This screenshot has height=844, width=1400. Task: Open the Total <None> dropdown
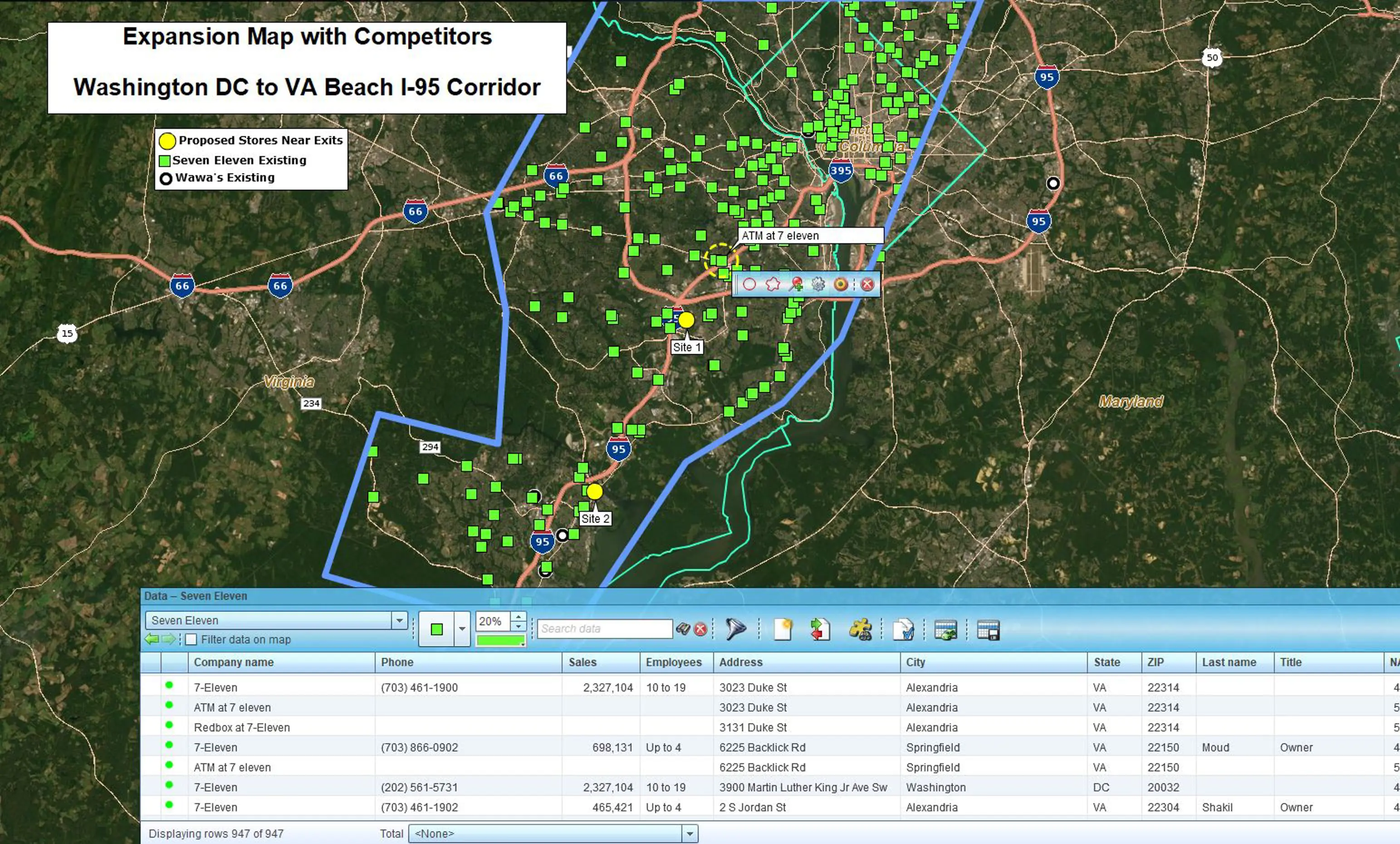pyautogui.click(x=690, y=834)
